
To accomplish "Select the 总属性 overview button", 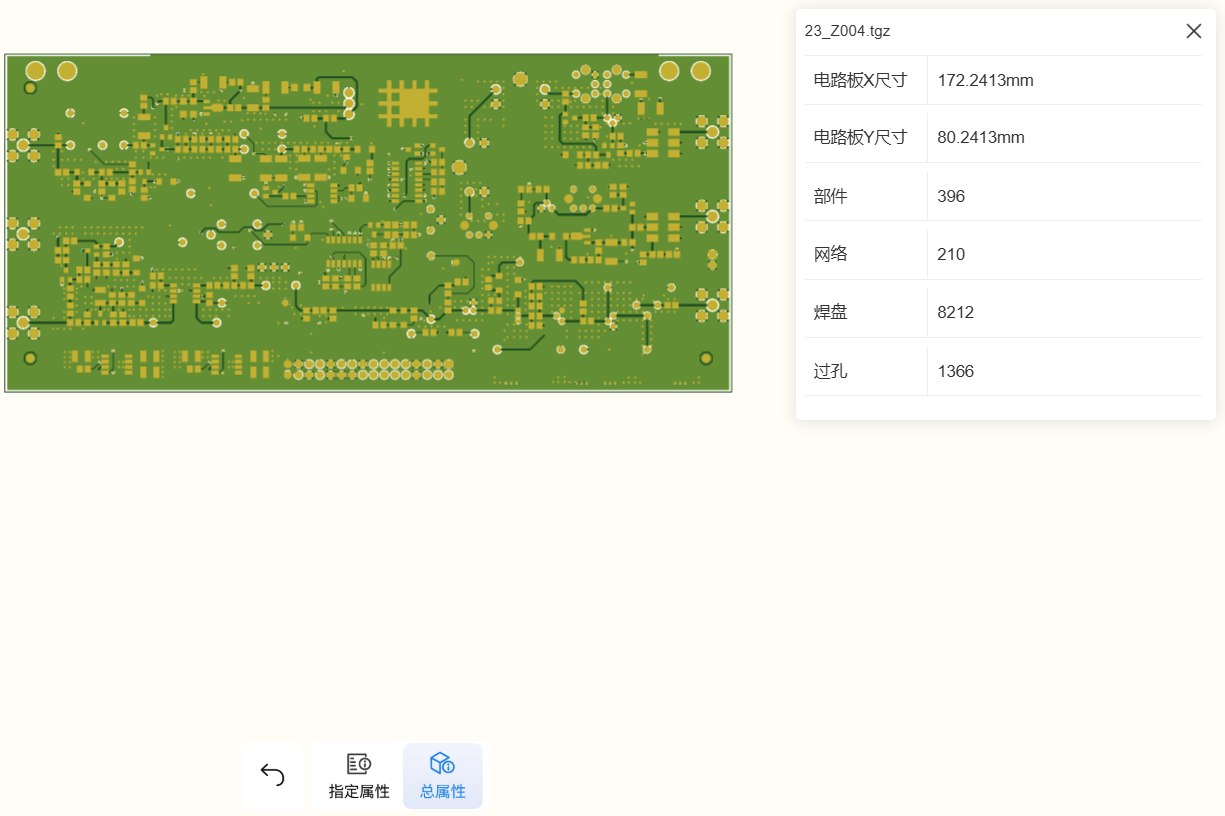I will (x=442, y=776).
